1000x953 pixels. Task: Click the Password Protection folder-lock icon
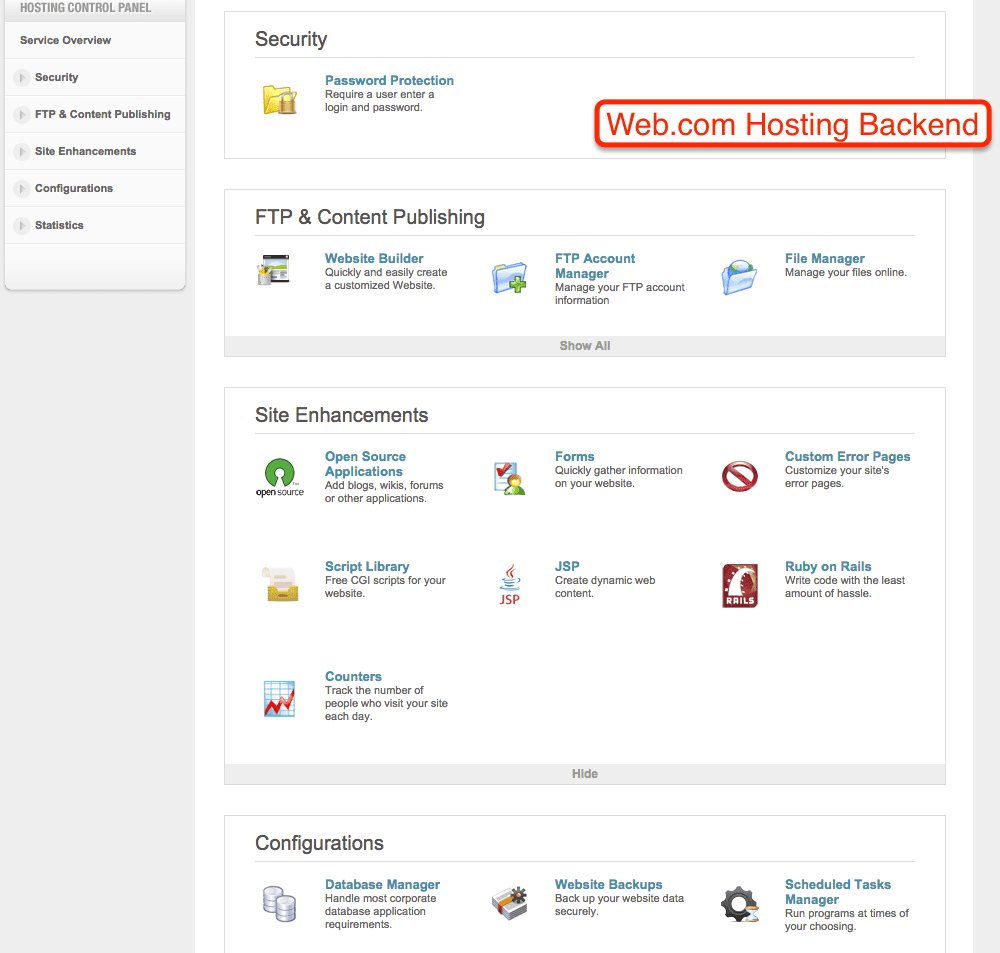280,100
